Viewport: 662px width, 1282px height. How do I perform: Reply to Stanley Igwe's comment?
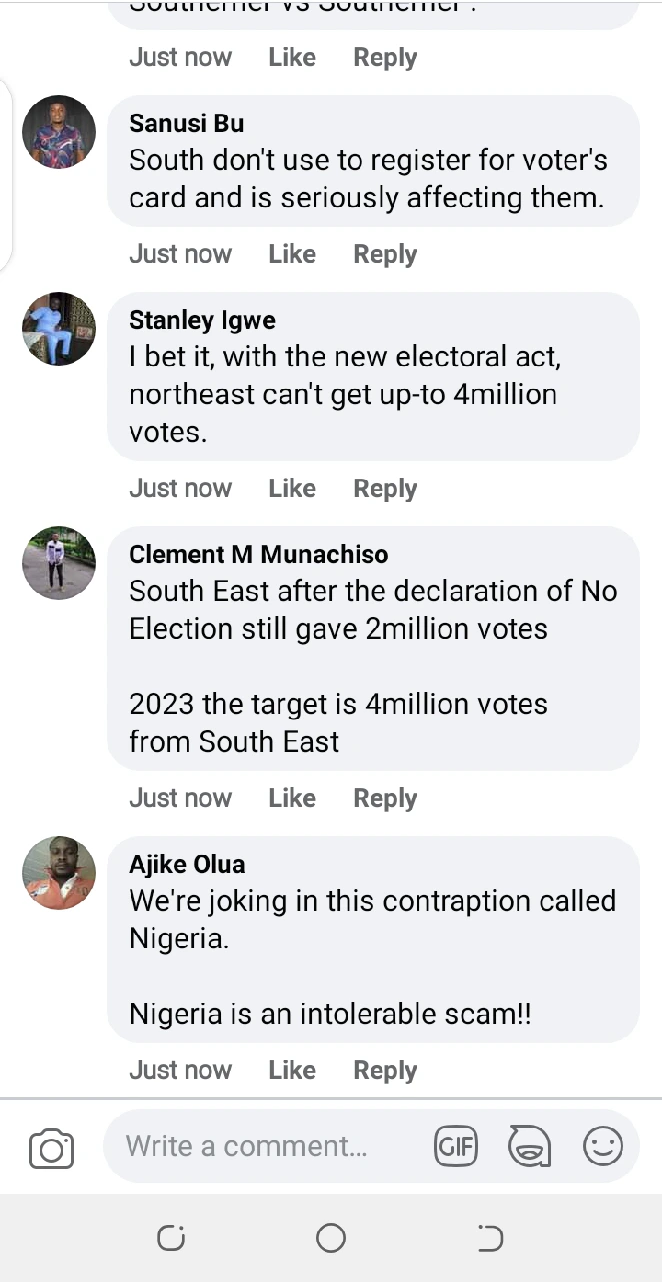(385, 488)
